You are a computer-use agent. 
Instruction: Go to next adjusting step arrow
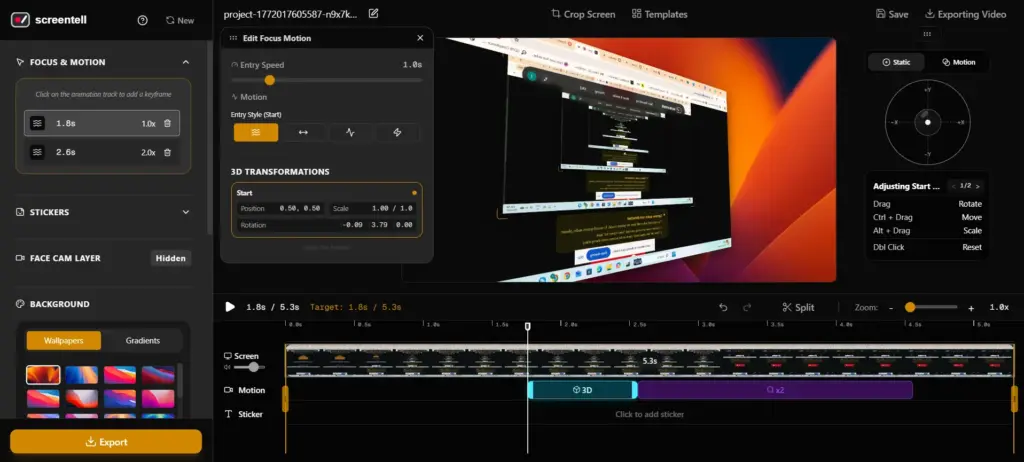(x=978, y=186)
